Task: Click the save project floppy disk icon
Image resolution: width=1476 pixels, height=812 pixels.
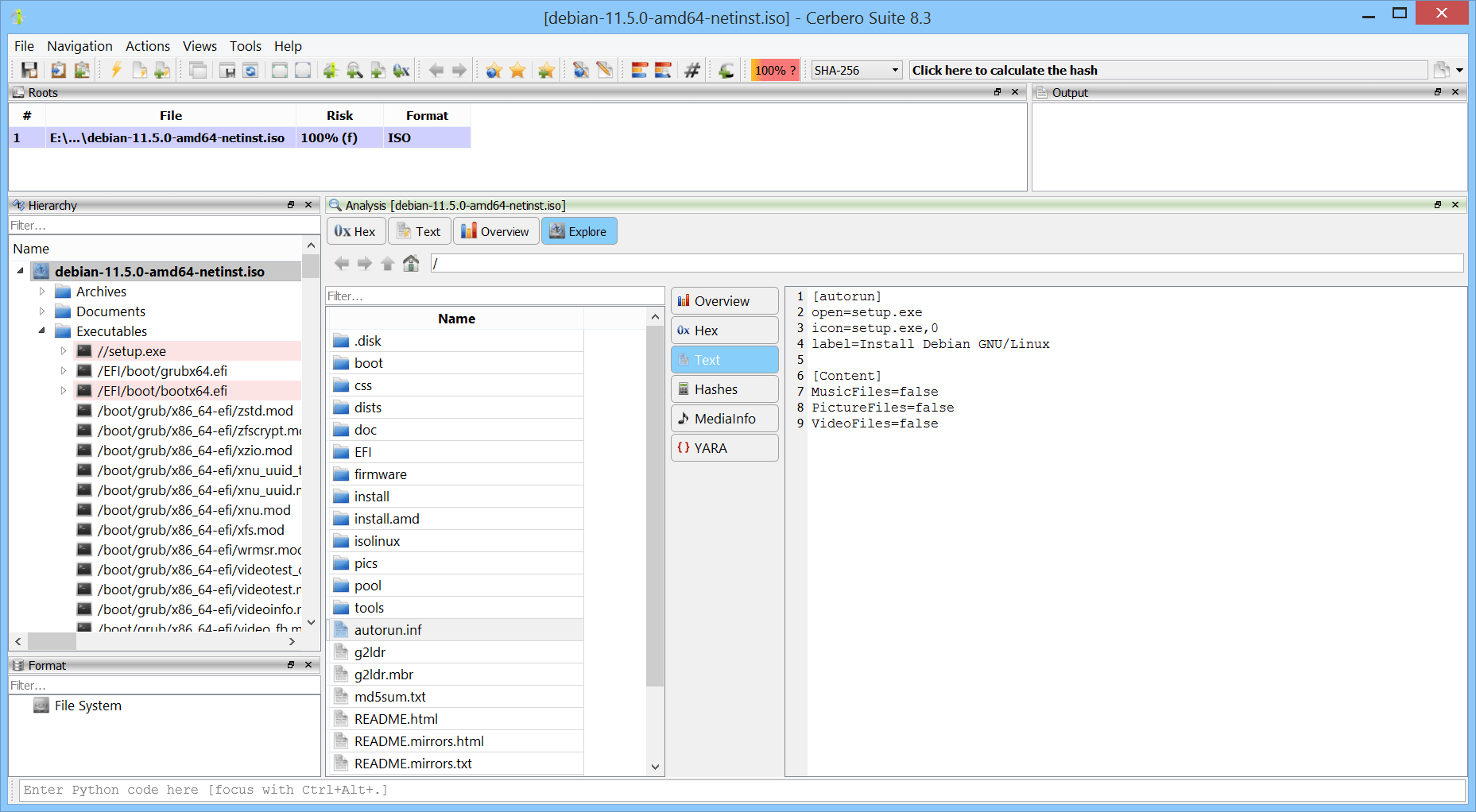Action: pyautogui.click(x=29, y=70)
